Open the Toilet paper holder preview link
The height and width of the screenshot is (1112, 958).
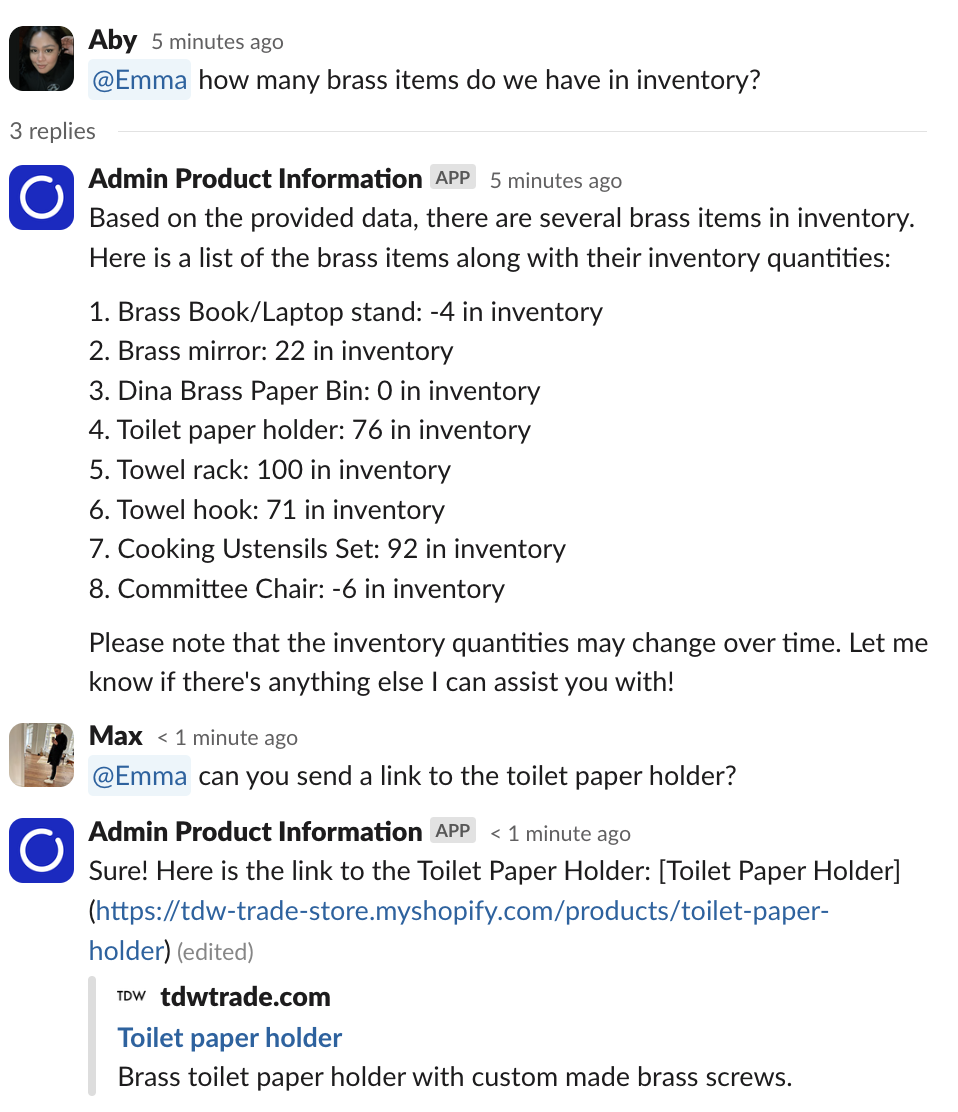[x=229, y=1037]
